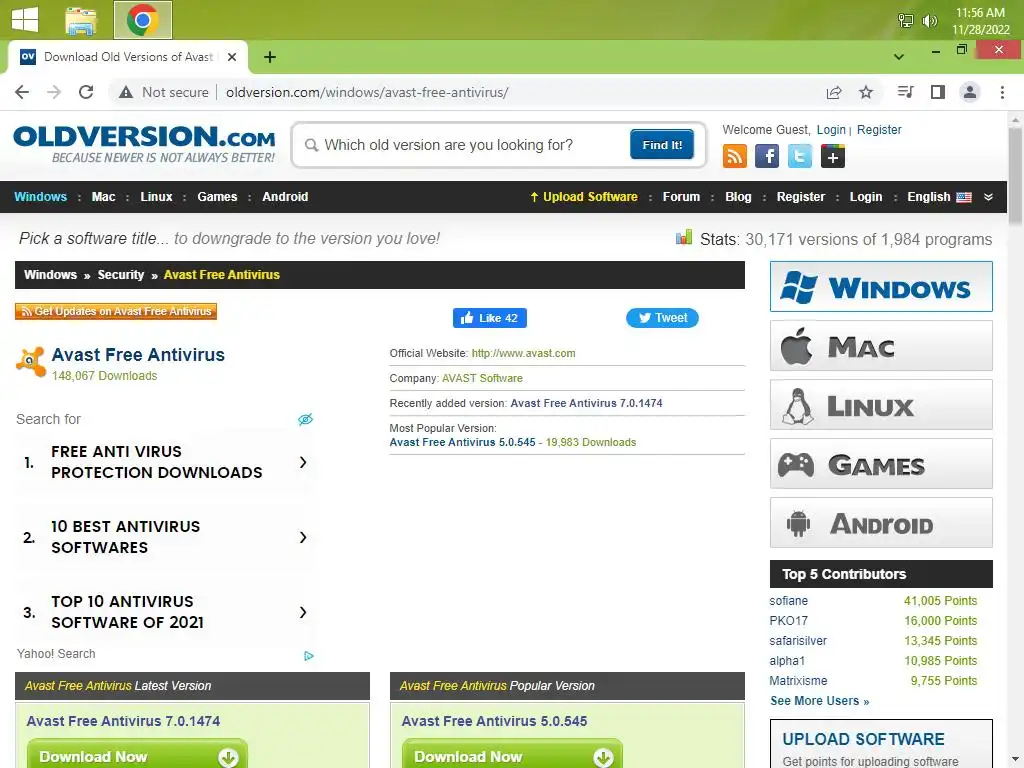1024x768 pixels.
Task: Click the Chrome taskbar icon
Action: click(142, 20)
